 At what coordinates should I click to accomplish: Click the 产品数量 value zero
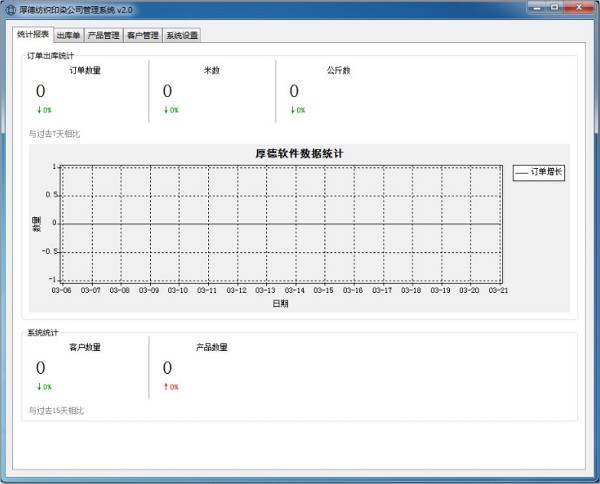pos(167,367)
